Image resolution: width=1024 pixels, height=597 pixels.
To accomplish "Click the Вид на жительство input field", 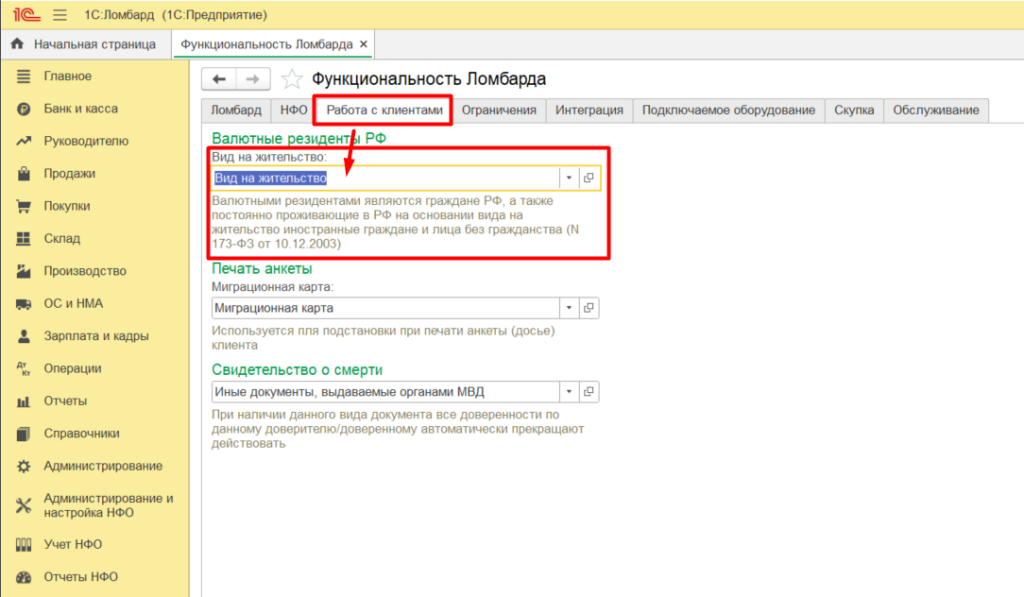I will click(x=383, y=178).
